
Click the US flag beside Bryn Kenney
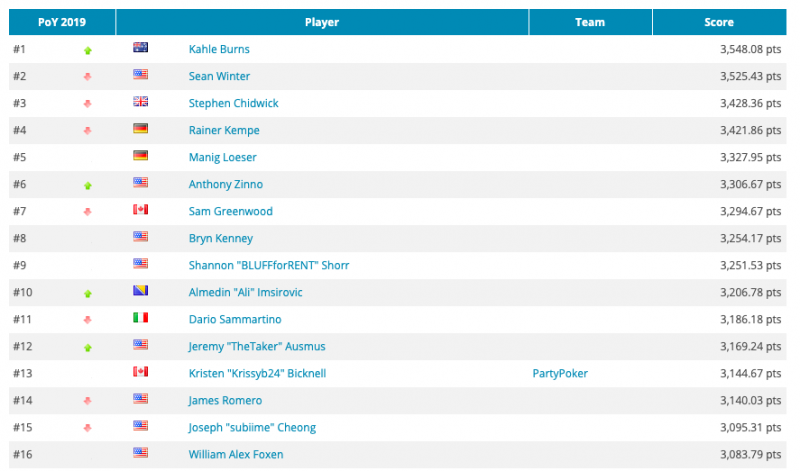[140, 237]
